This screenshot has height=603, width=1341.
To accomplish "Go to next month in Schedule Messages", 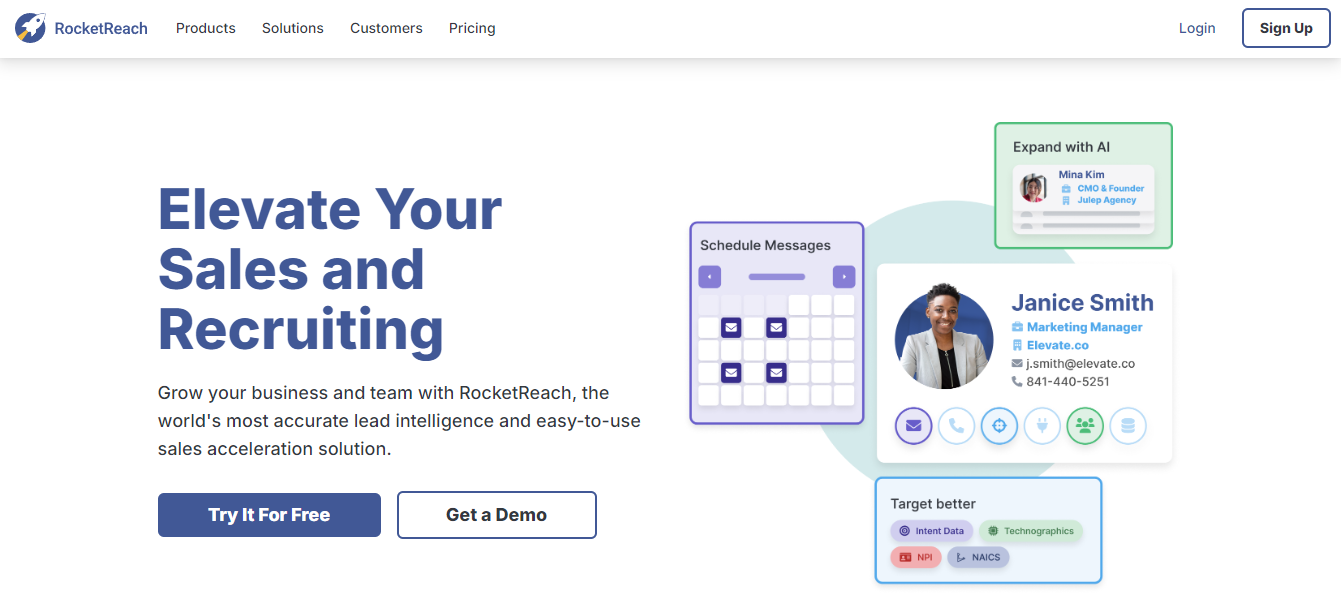I will pyautogui.click(x=844, y=277).
